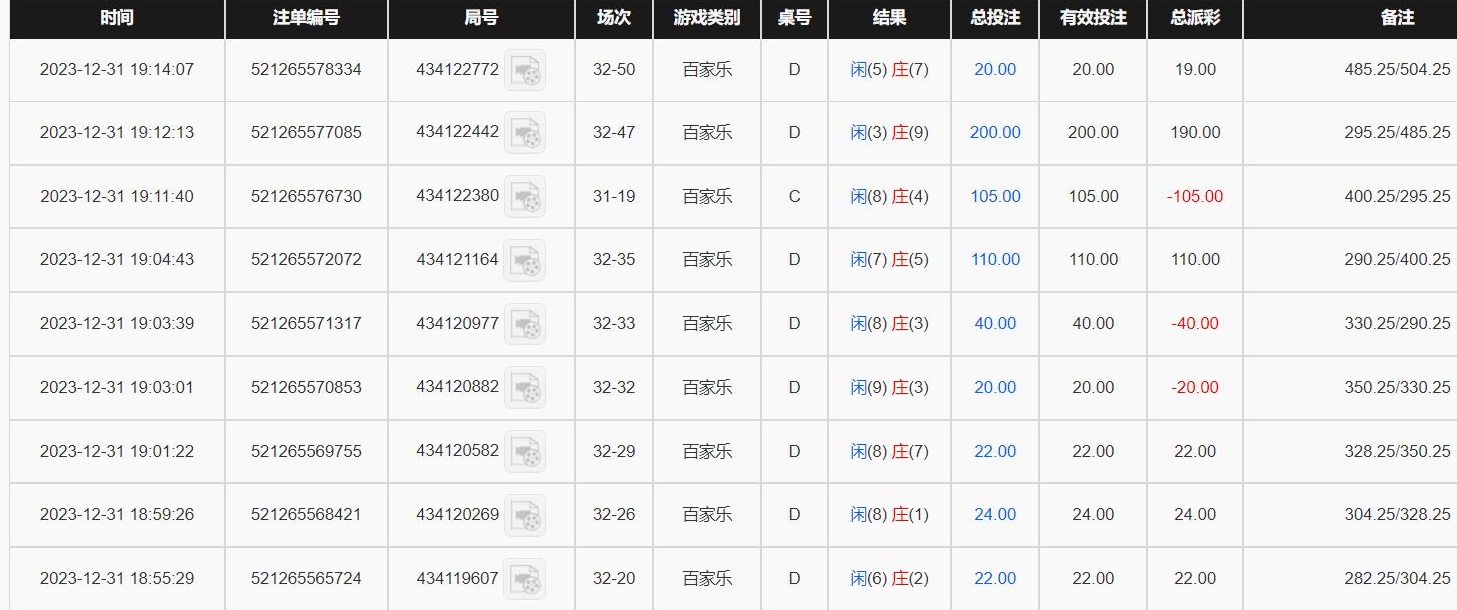Image resolution: width=1457 pixels, height=610 pixels.
Task: Open the 110.00 total bet link
Action: [995, 259]
